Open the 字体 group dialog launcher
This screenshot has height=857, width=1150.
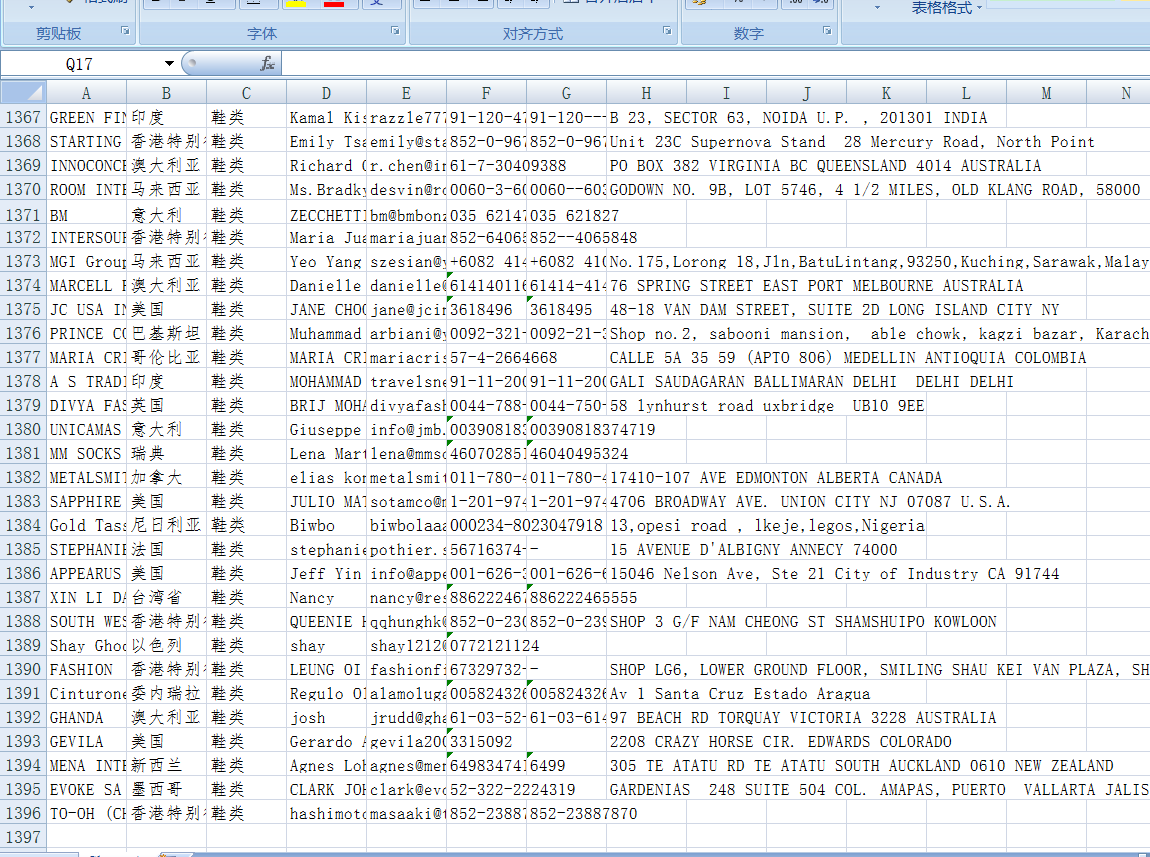click(x=396, y=32)
